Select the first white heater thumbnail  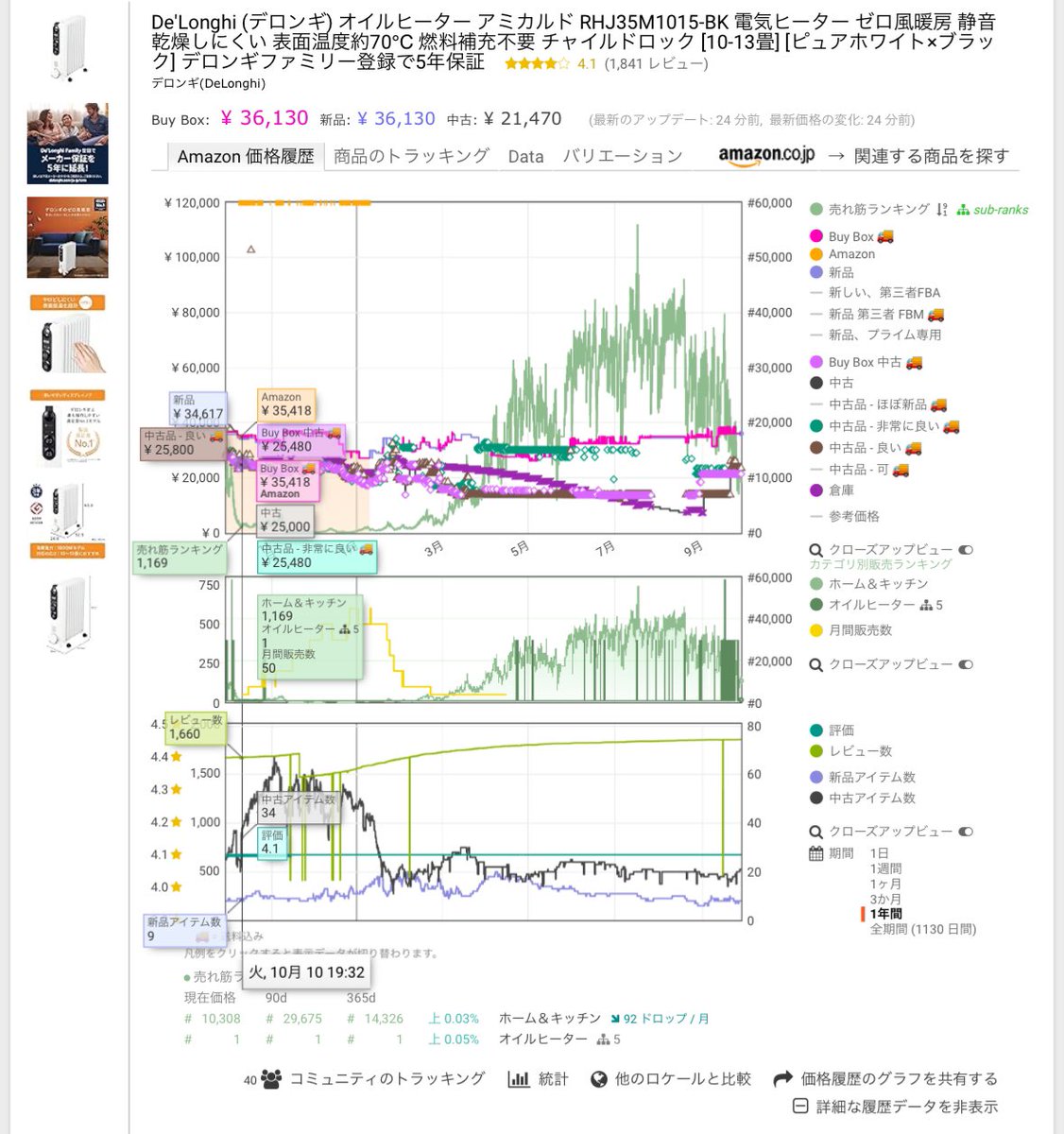point(67,48)
